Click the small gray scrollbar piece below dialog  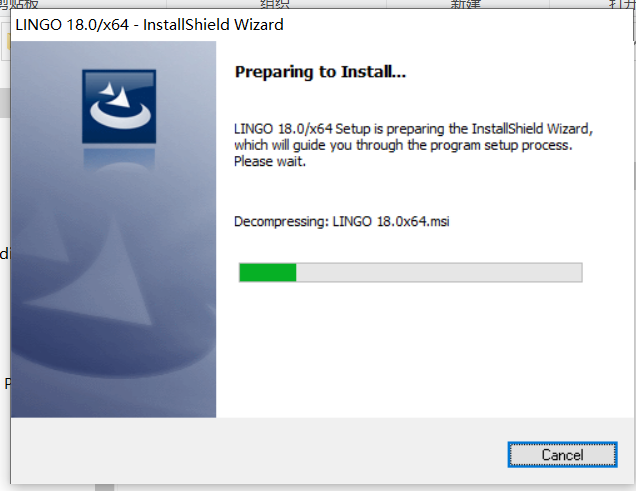click(105, 487)
